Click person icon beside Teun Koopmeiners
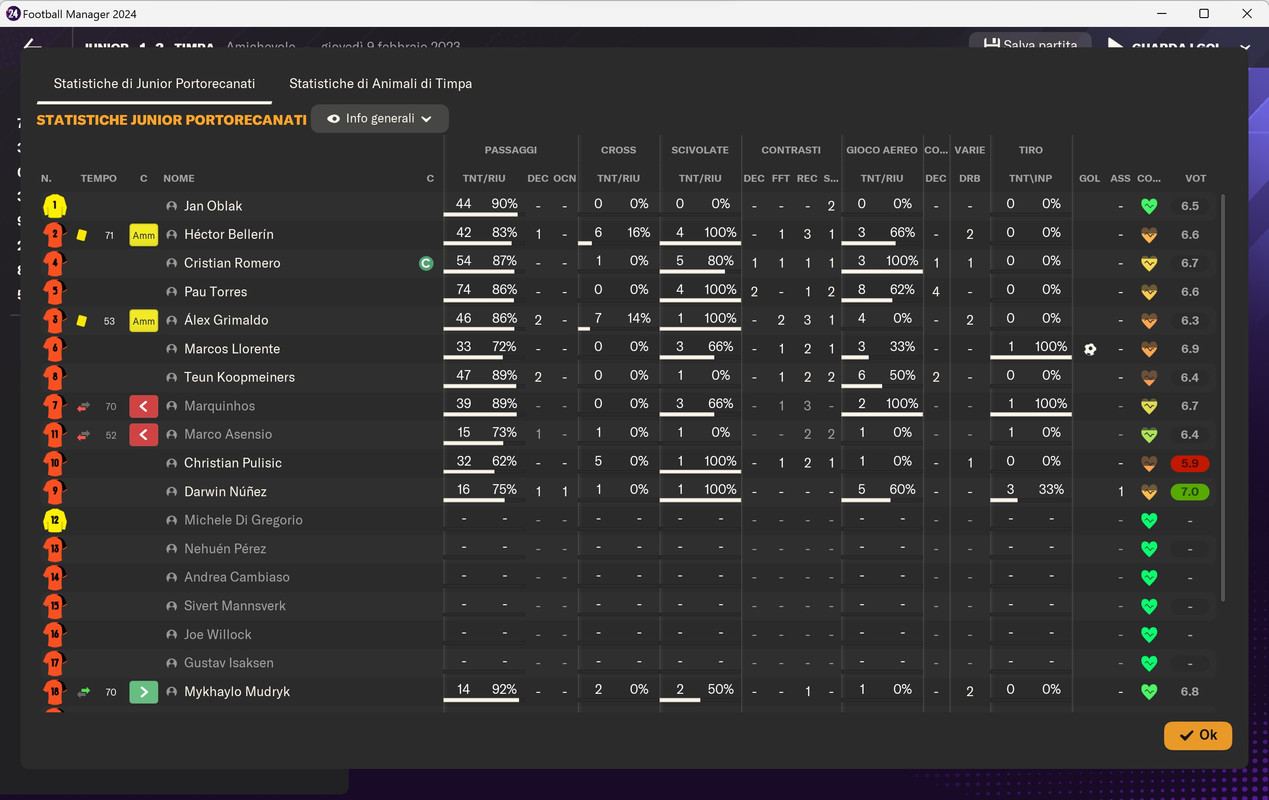 tap(171, 378)
